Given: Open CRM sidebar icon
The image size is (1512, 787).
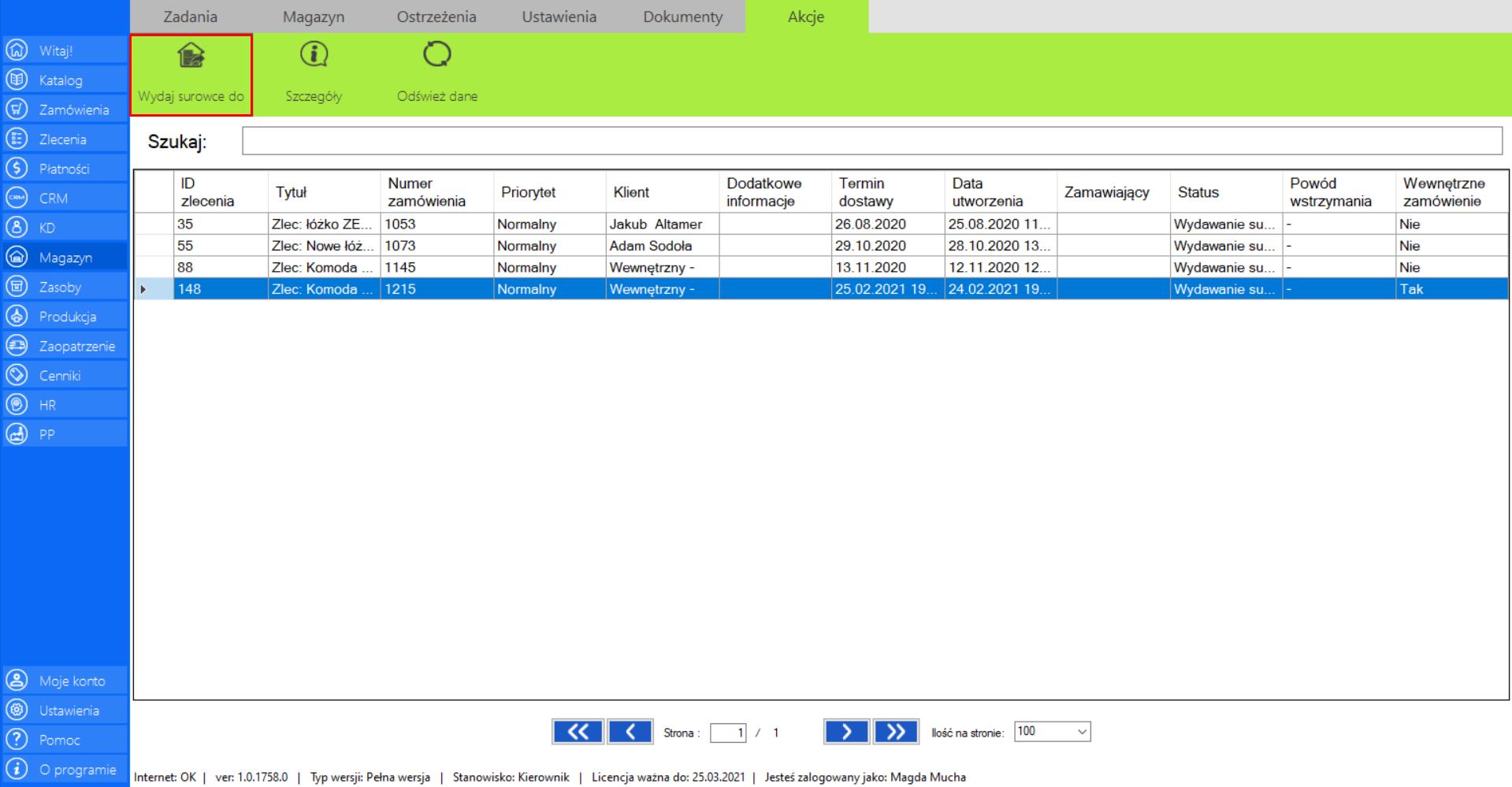Looking at the screenshot, I should tap(16, 199).
